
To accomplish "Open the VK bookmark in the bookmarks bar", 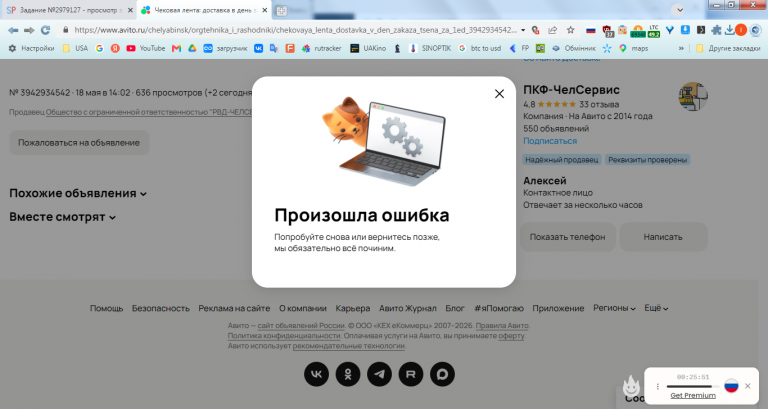I will click(x=258, y=48).
